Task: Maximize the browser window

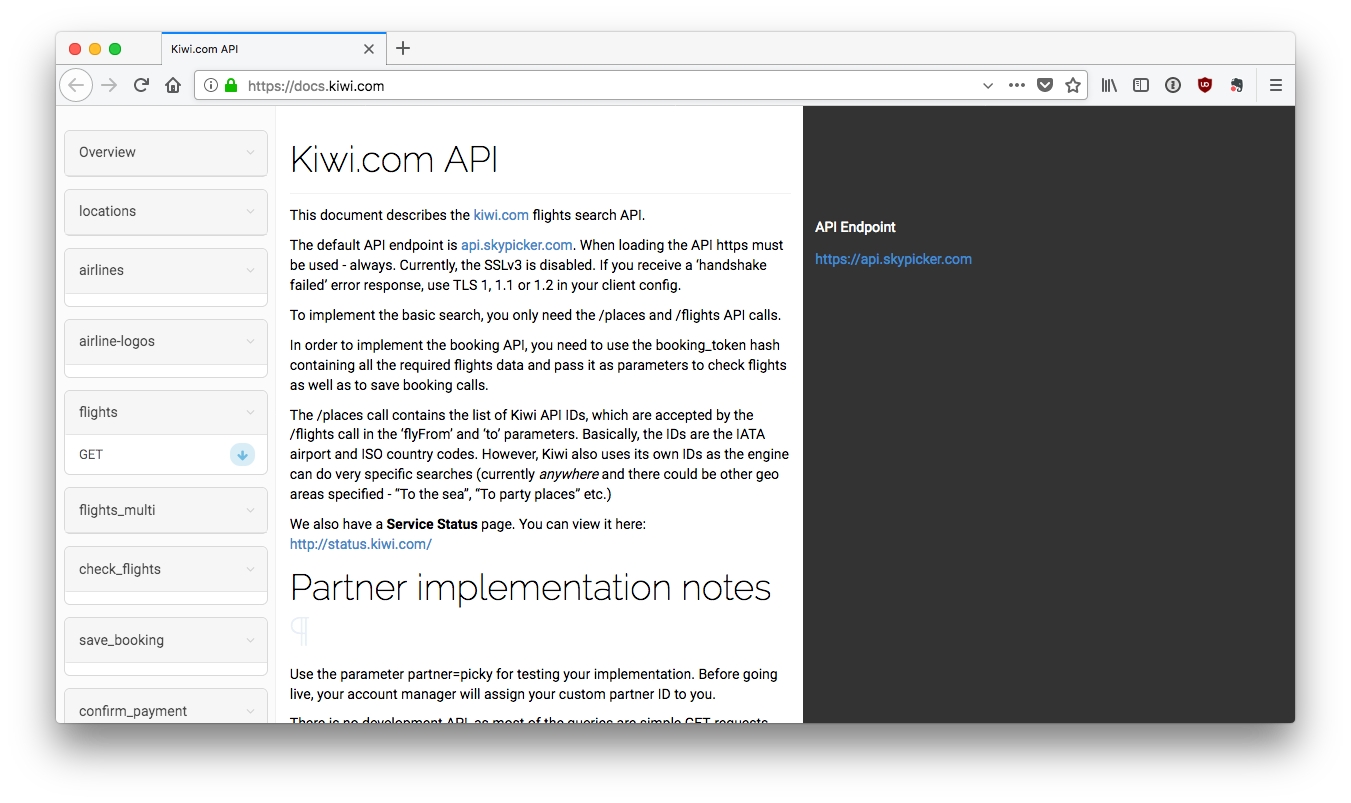Action: (x=115, y=49)
